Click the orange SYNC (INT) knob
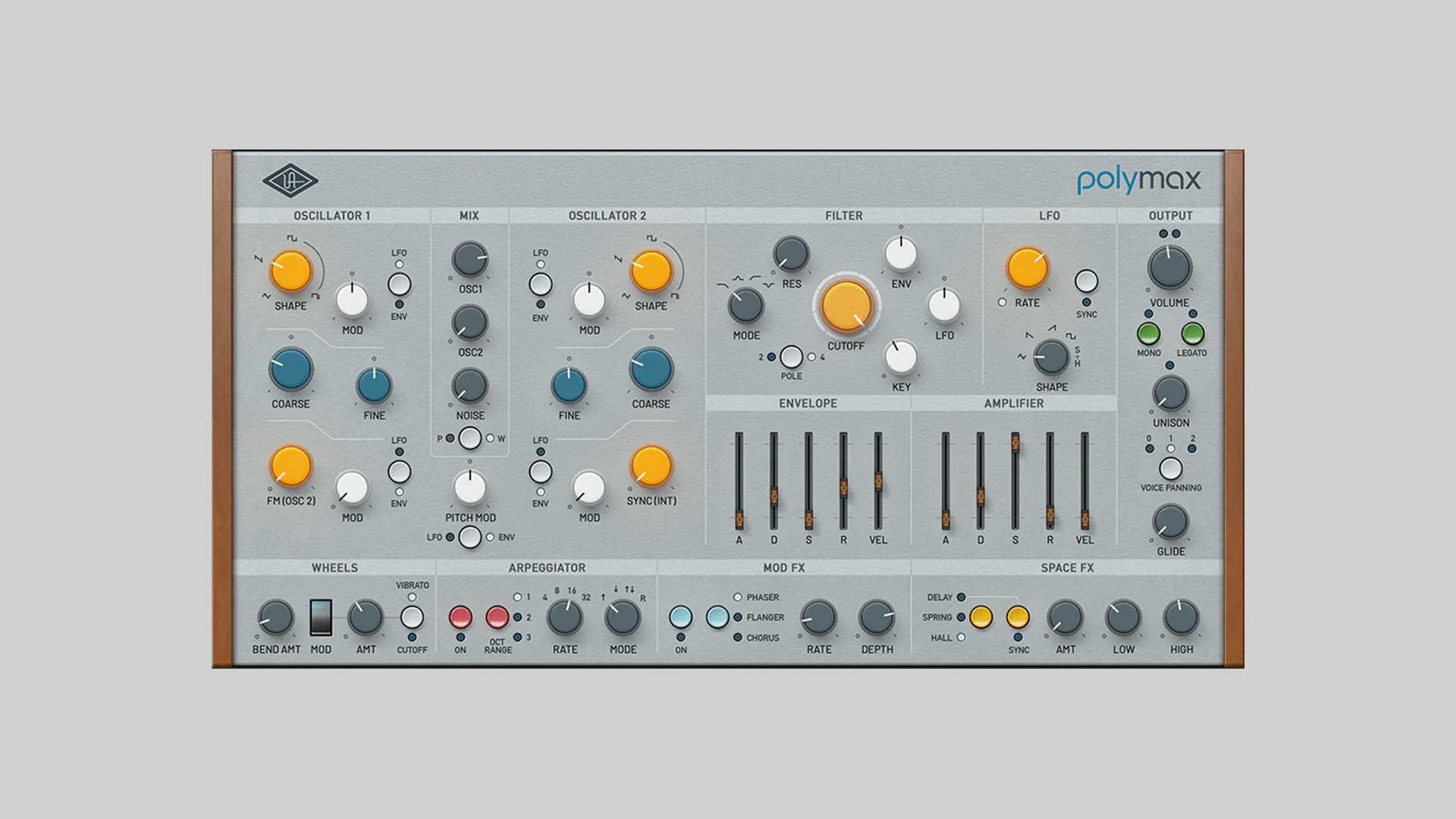This screenshot has width=1456, height=819. (651, 466)
